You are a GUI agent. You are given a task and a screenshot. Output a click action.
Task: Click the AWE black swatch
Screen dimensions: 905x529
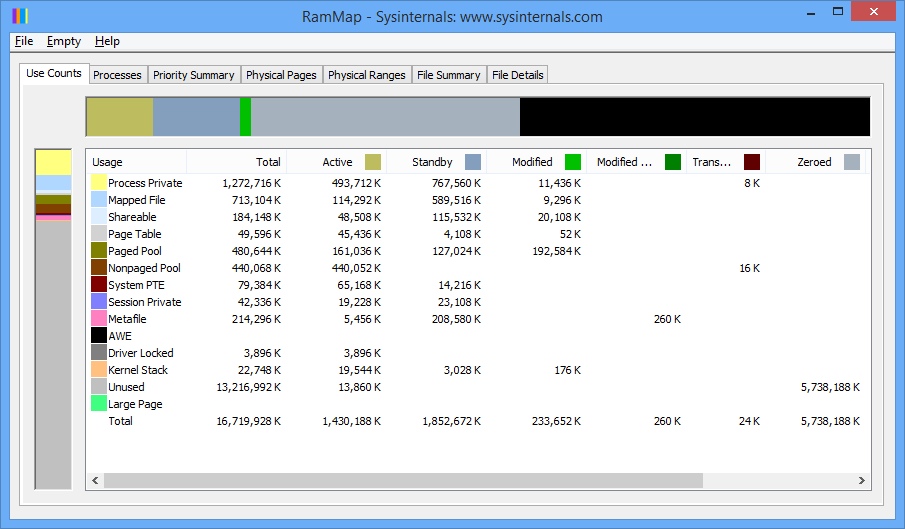[99, 336]
